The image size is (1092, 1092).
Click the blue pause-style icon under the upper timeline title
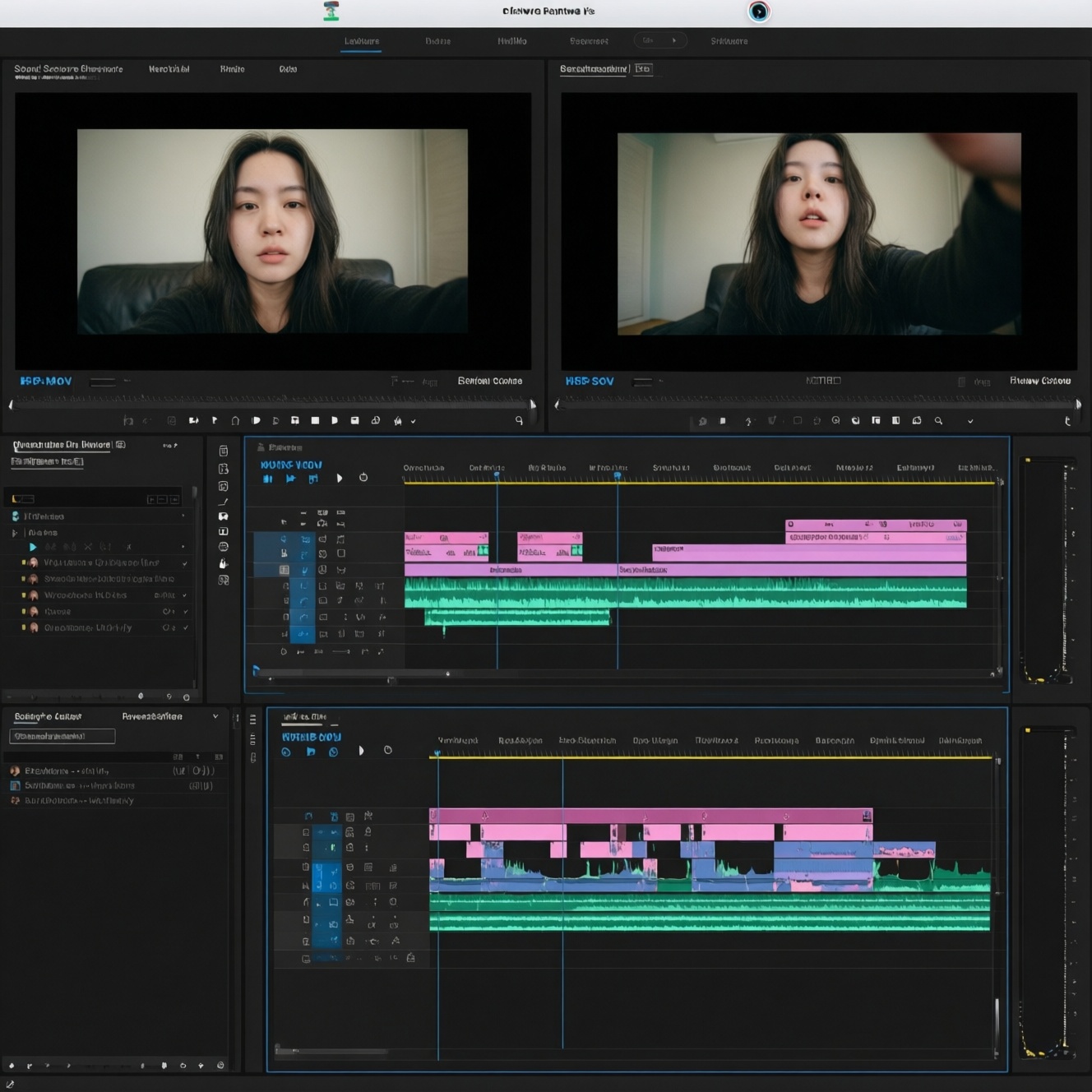268,479
